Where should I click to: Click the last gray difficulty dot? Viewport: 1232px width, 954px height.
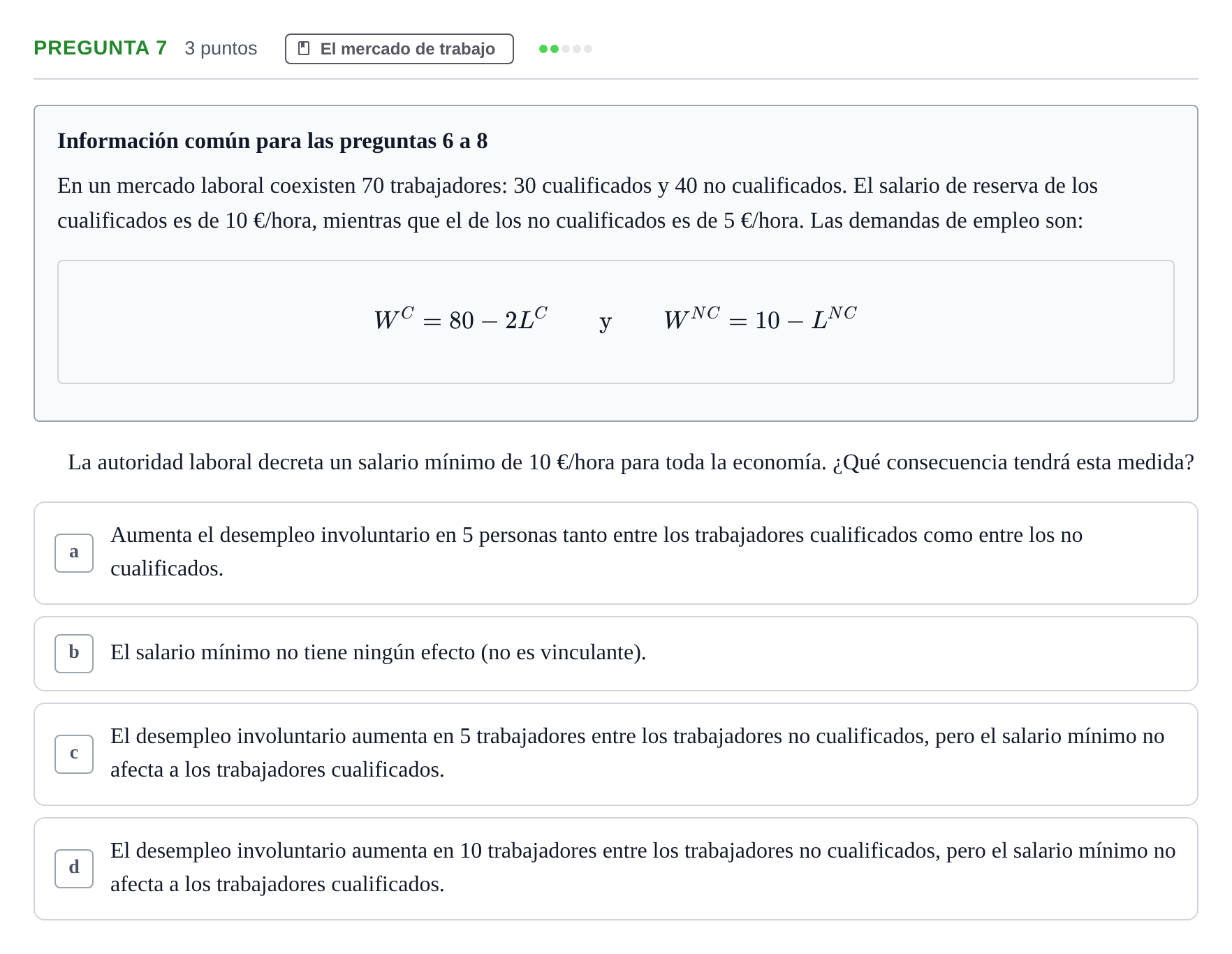point(588,49)
